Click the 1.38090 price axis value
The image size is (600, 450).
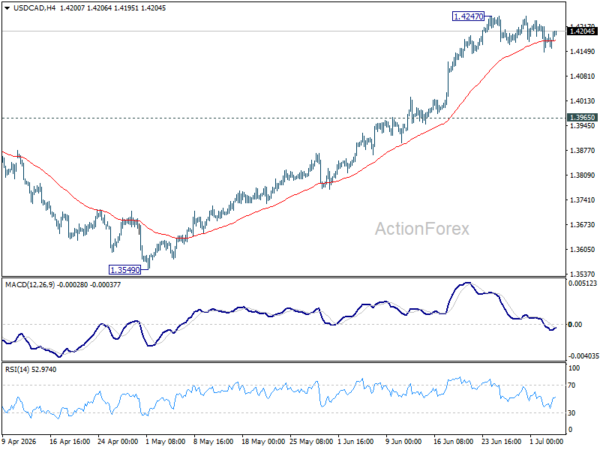(582, 175)
